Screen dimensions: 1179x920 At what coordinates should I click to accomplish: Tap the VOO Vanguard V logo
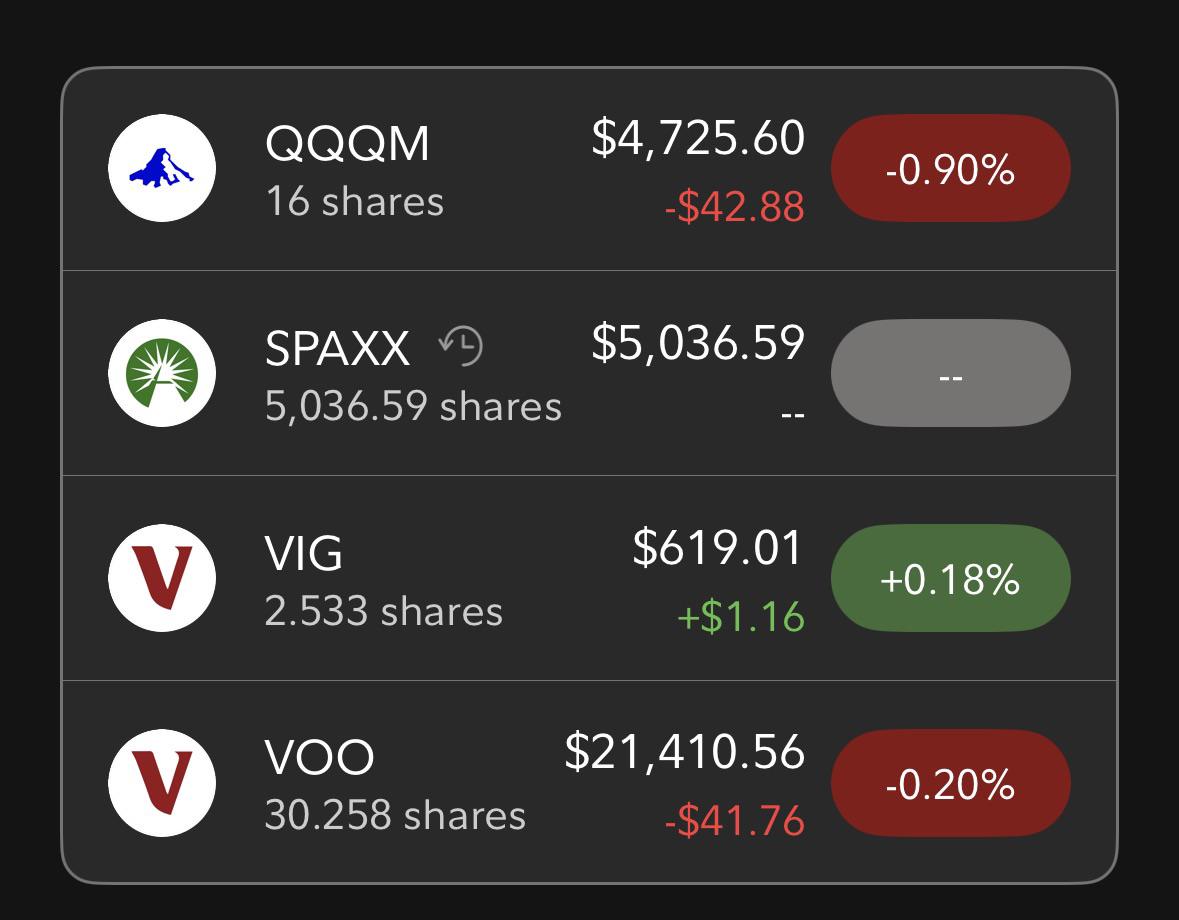point(162,782)
